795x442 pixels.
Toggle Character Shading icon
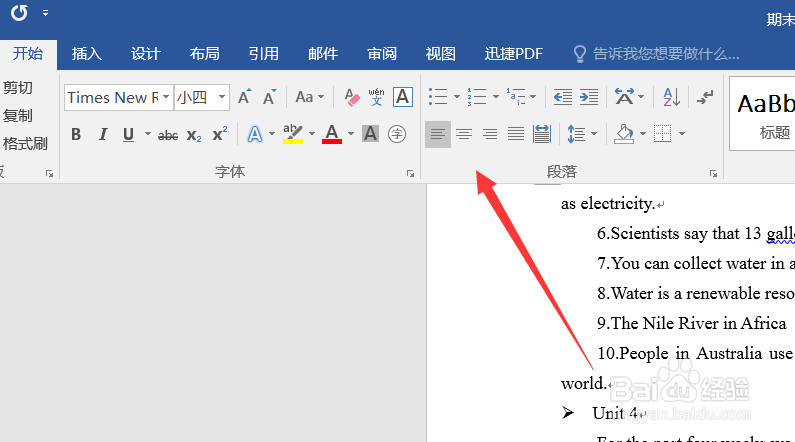pyautogui.click(x=371, y=134)
